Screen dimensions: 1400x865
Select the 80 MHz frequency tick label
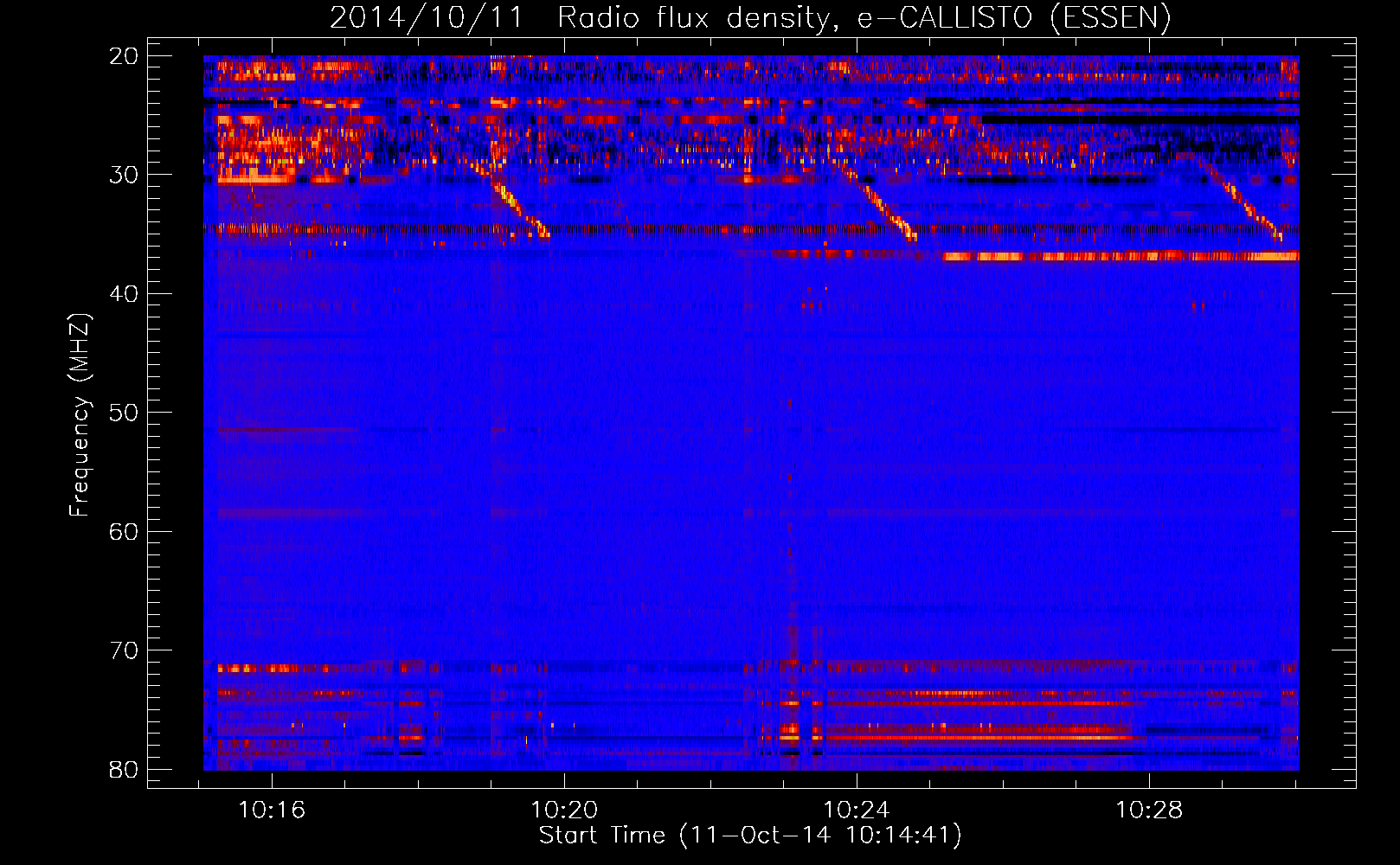(124, 769)
